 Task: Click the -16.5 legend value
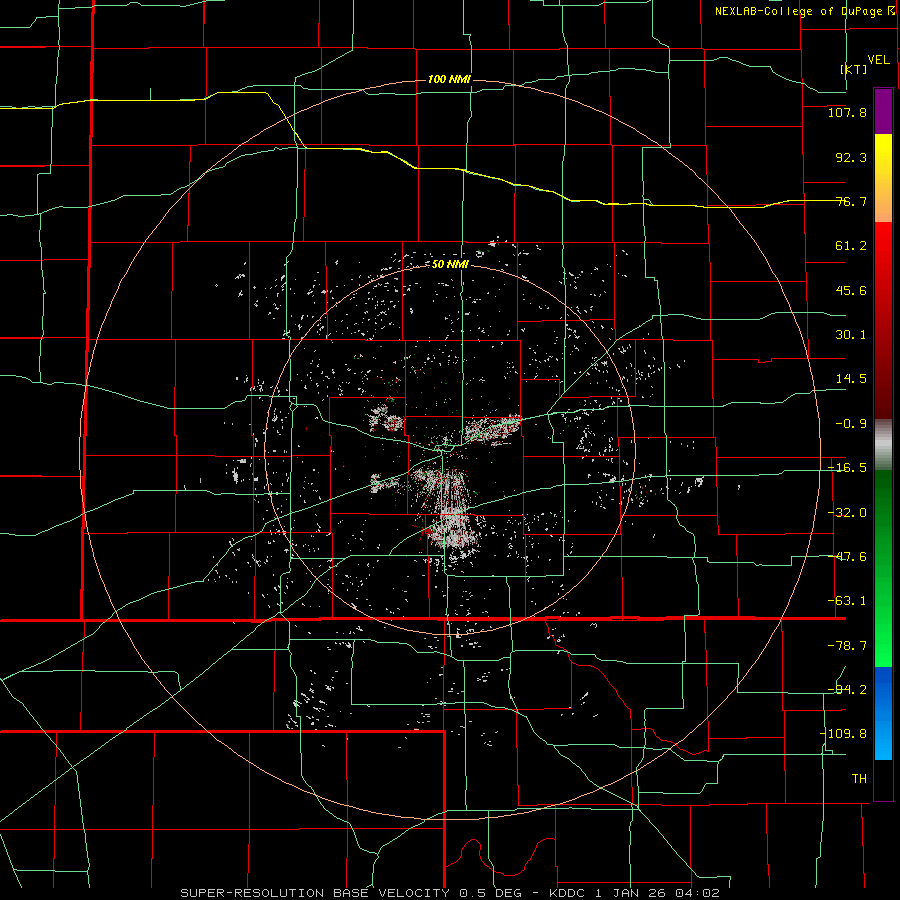click(847, 468)
